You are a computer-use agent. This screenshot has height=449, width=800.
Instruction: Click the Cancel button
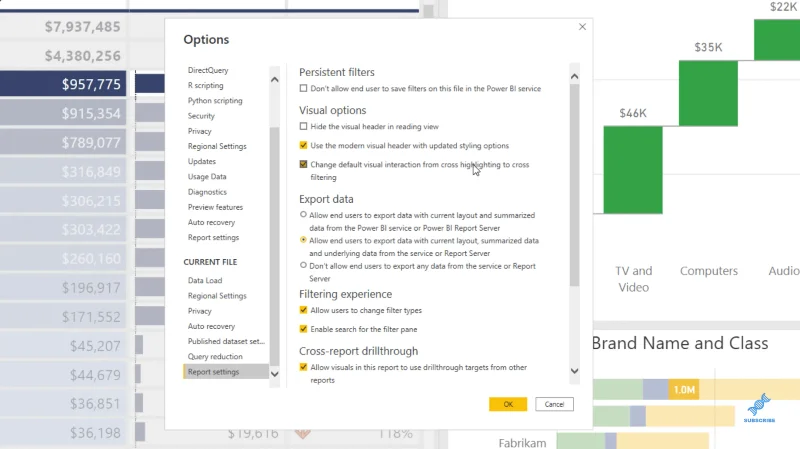pos(554,404)
